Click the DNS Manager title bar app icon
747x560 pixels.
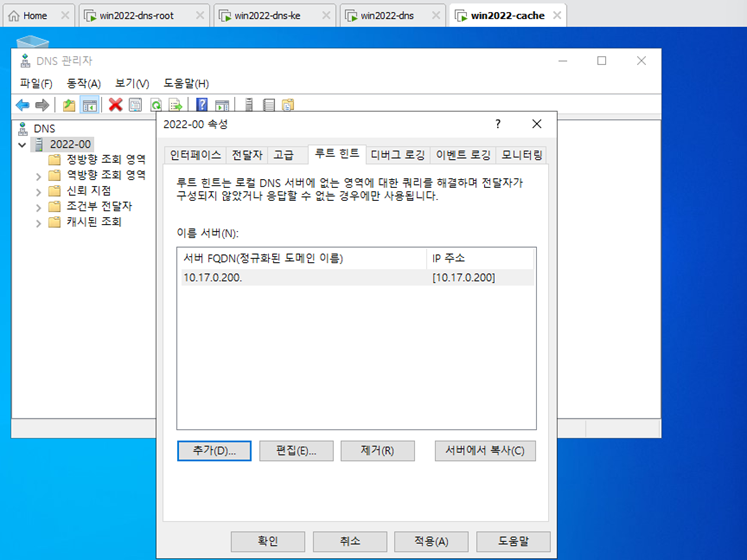25,61
